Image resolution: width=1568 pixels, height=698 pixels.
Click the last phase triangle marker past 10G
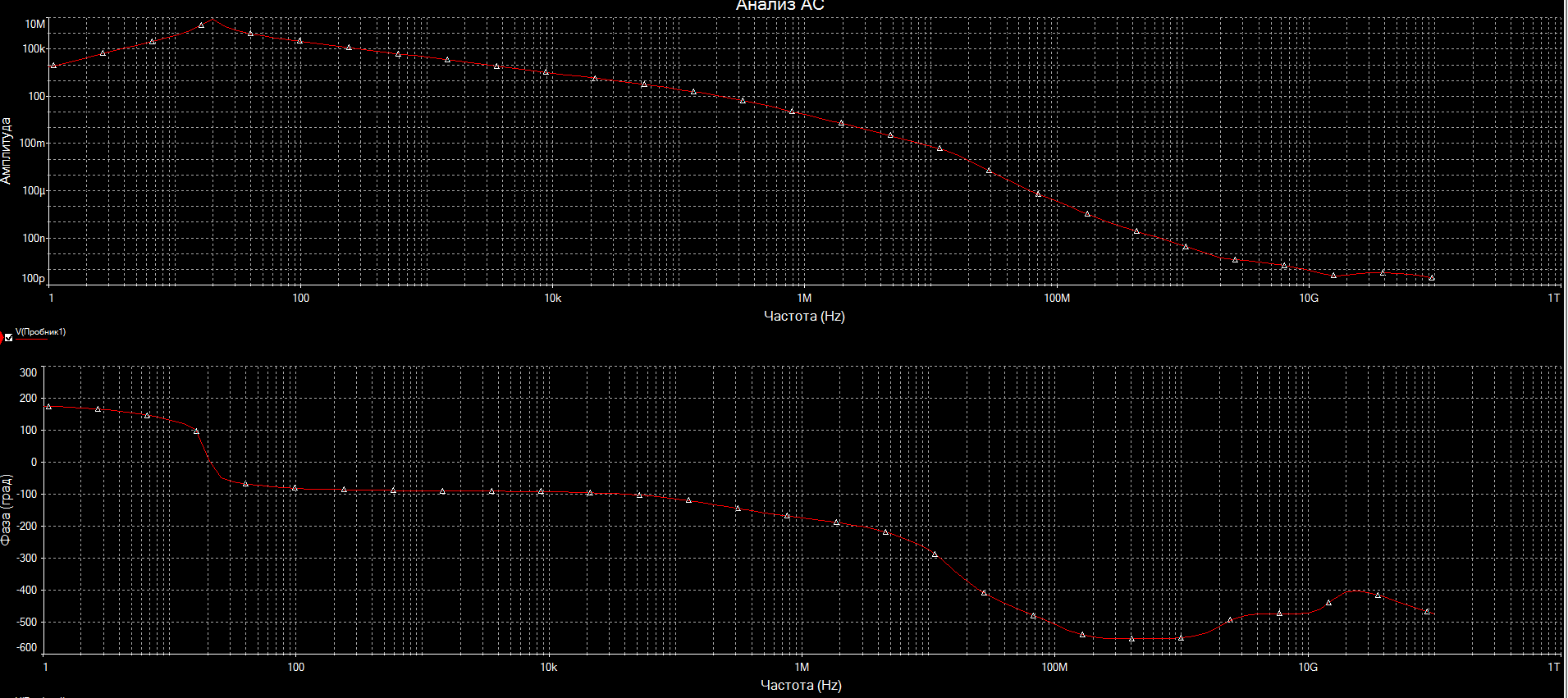(1427, 611)
